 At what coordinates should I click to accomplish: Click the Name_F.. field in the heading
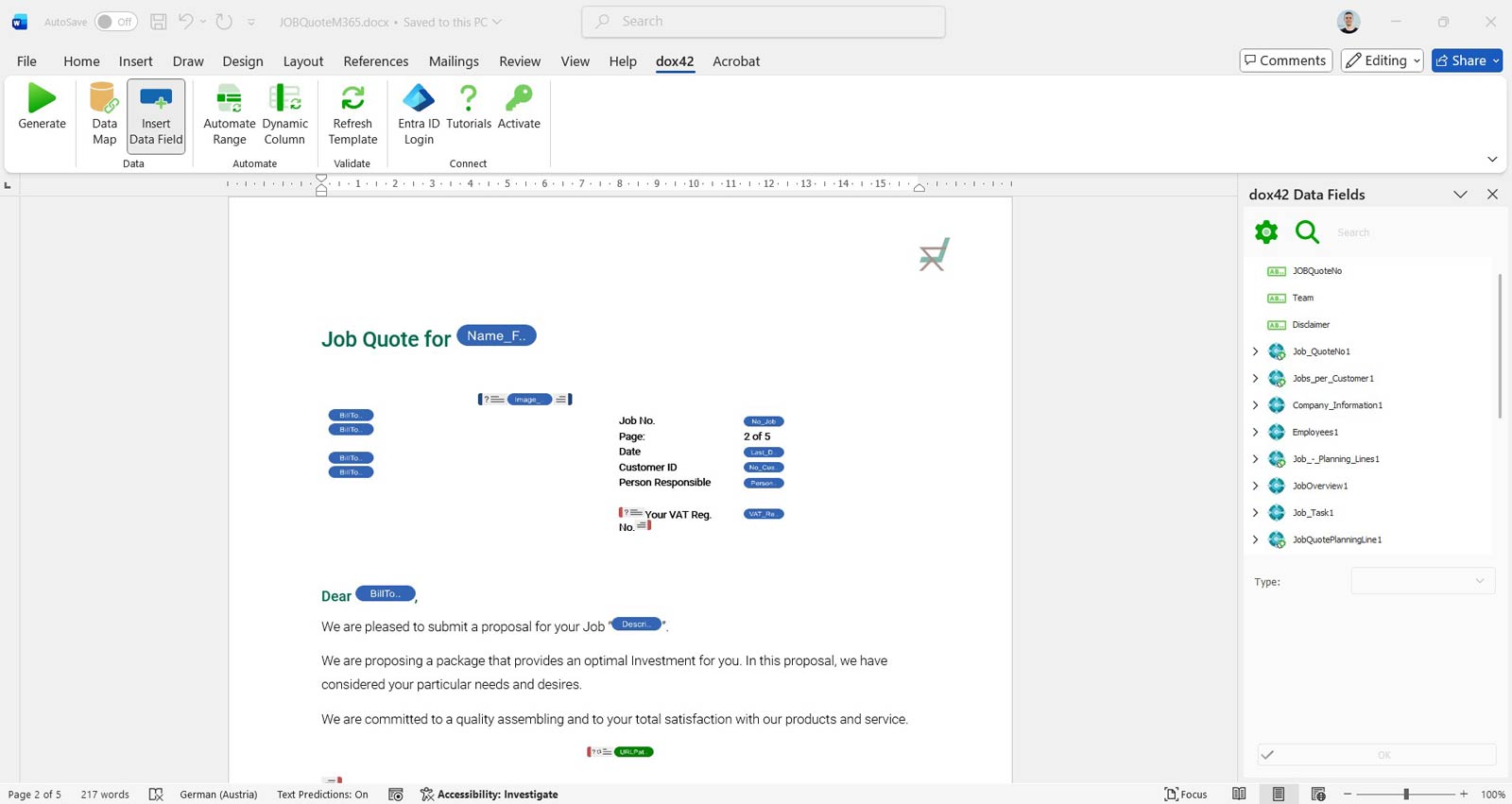(496, 335)
